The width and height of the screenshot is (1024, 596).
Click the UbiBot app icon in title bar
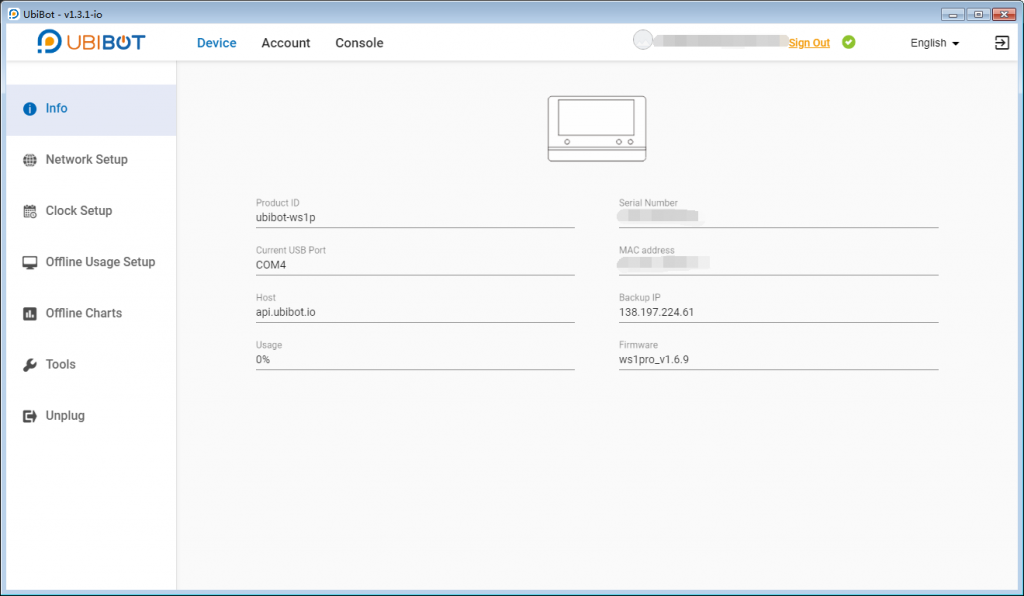pos(14,14)
